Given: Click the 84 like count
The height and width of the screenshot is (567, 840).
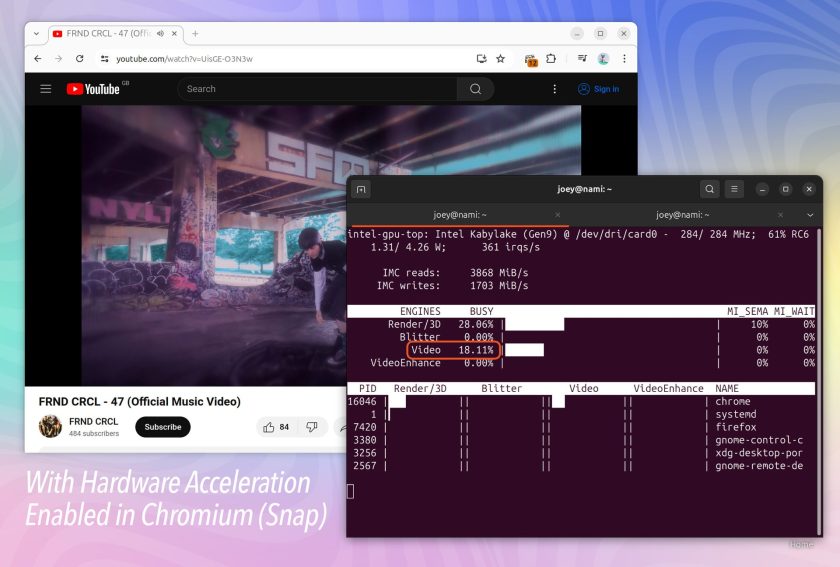Looking at the screenshot, I should [x=284, y=427].
